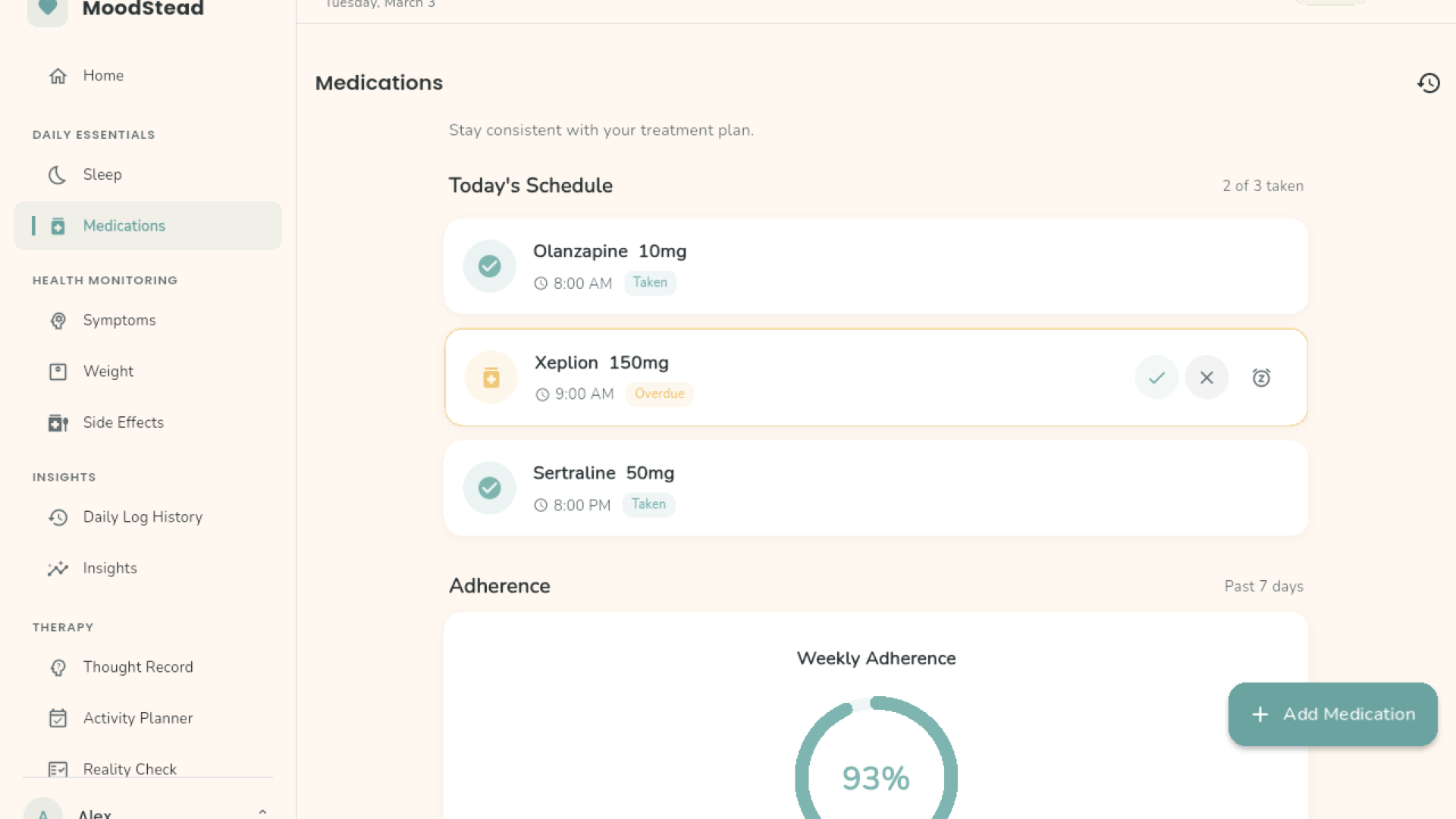Viewport: 1456px width, 819px height.
Task: Expand the Alex profile chevron
Action: (262, 811)
